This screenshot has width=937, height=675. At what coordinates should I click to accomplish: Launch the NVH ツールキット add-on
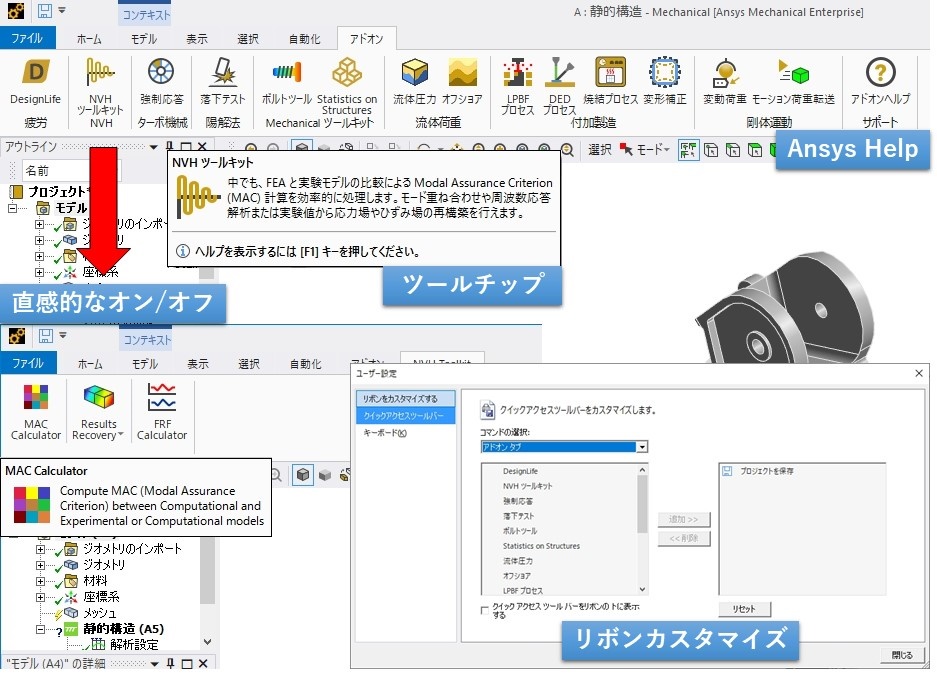coord(100,87)
